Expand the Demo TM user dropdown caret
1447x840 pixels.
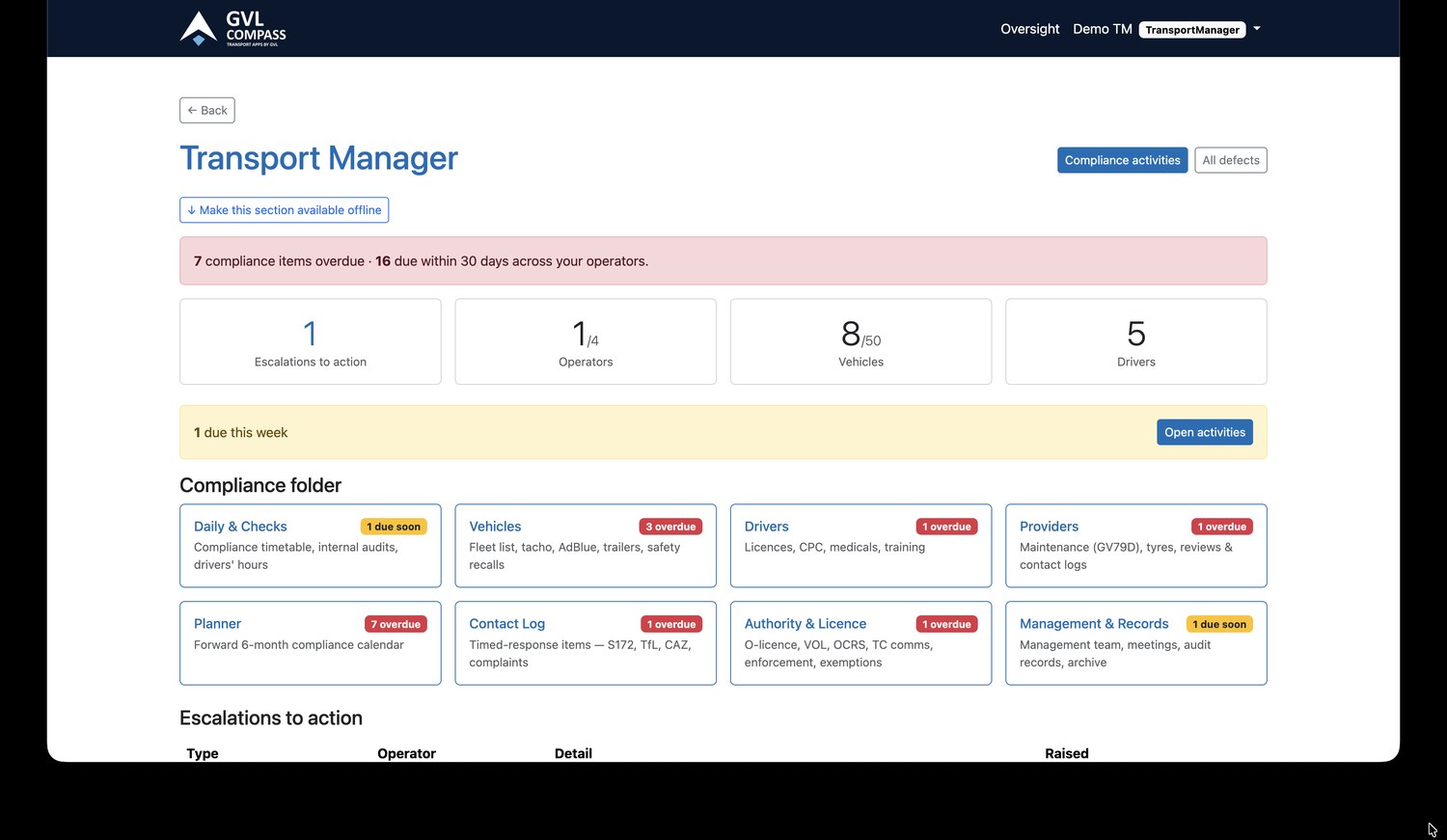[x=1257, y=29]
